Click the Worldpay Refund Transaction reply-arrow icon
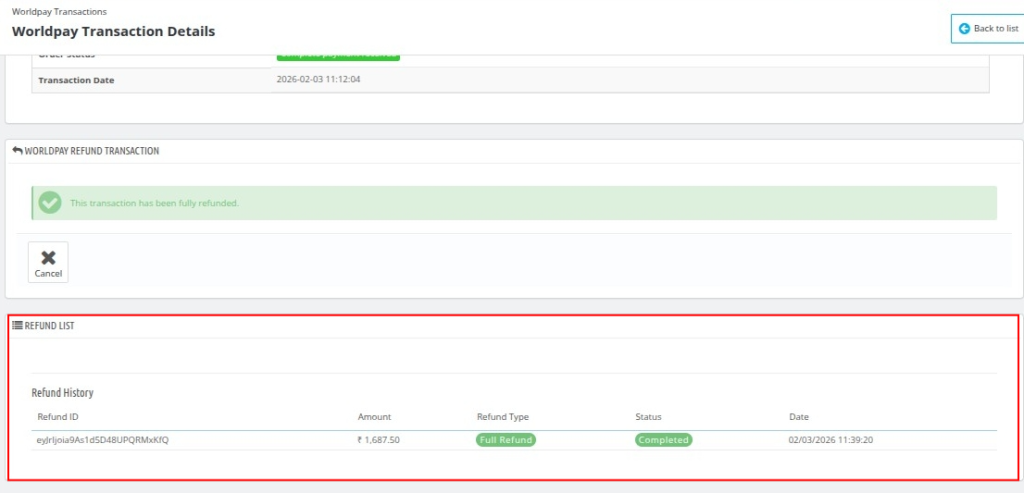 [17, 151]
